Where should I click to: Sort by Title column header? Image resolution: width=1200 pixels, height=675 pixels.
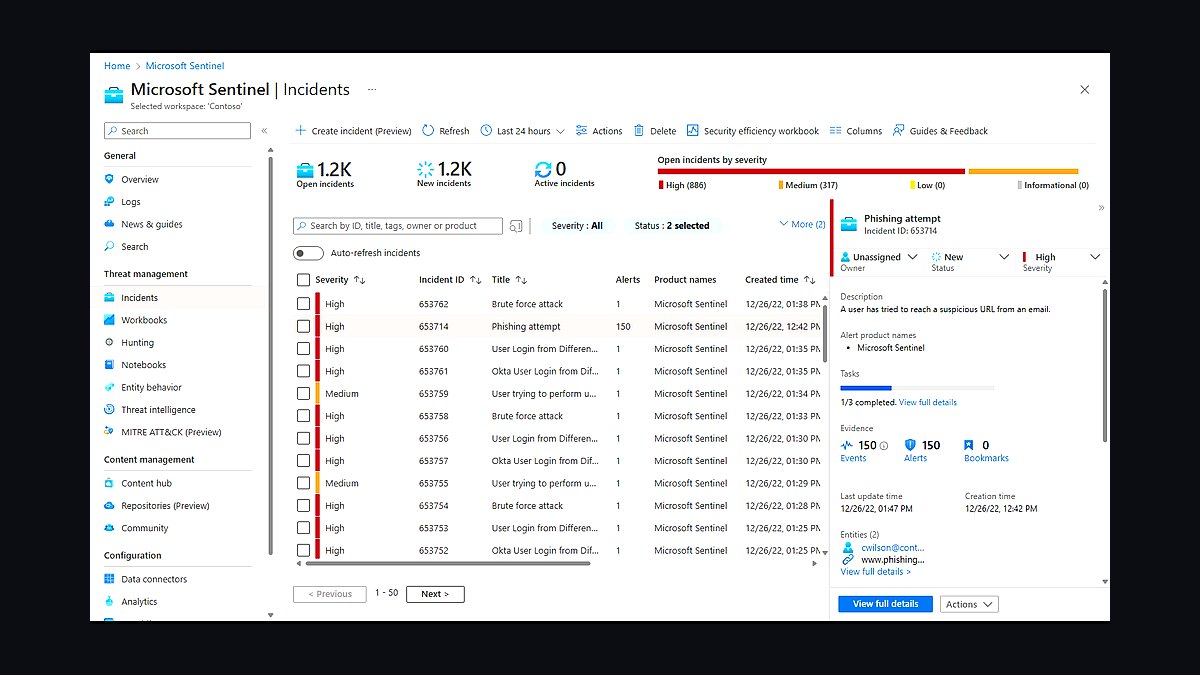click(509, 280)
